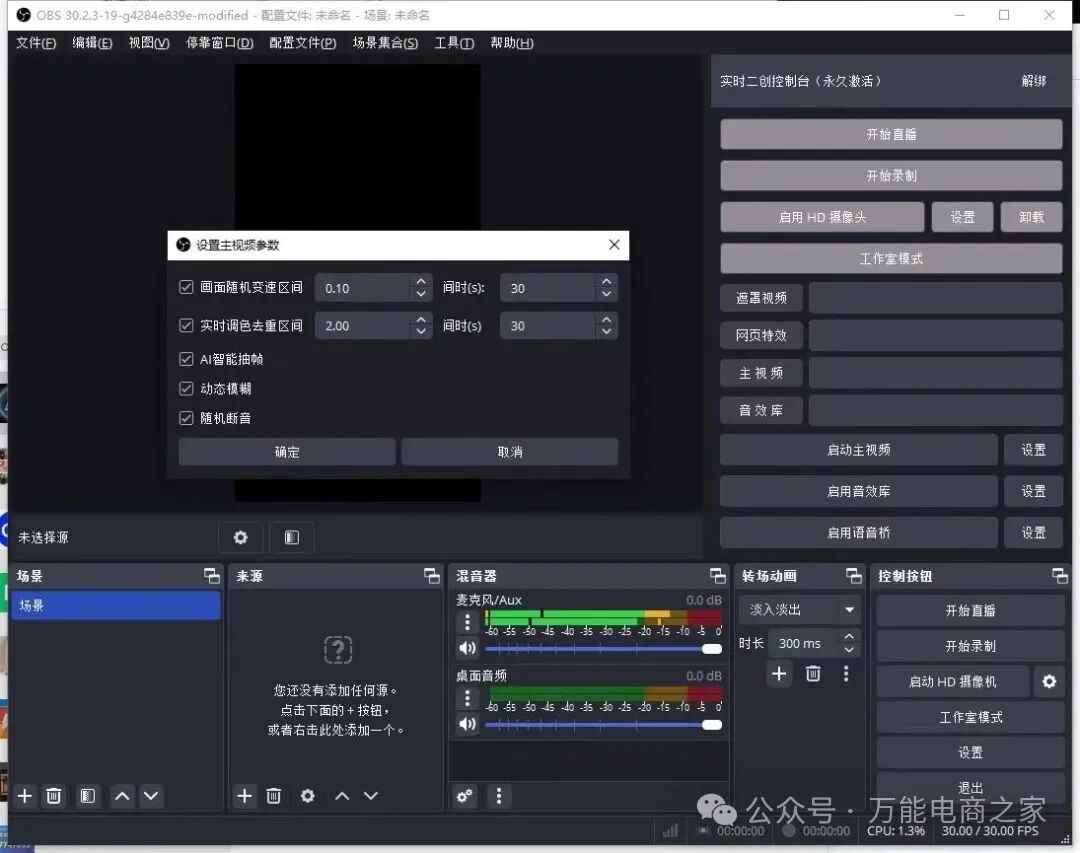Increase the 时长 300 ms value arrow
The height and width of the screenshot is (853, 1080).
coord(849,637)
